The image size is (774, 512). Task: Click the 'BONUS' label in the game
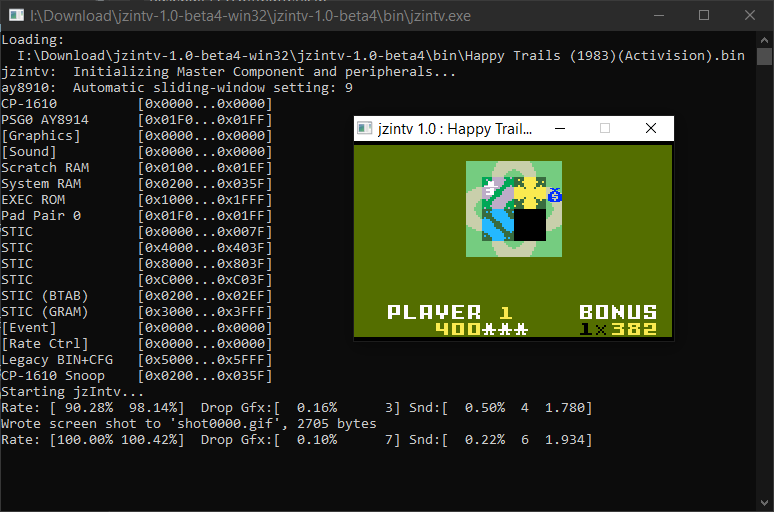coord(618,312)
